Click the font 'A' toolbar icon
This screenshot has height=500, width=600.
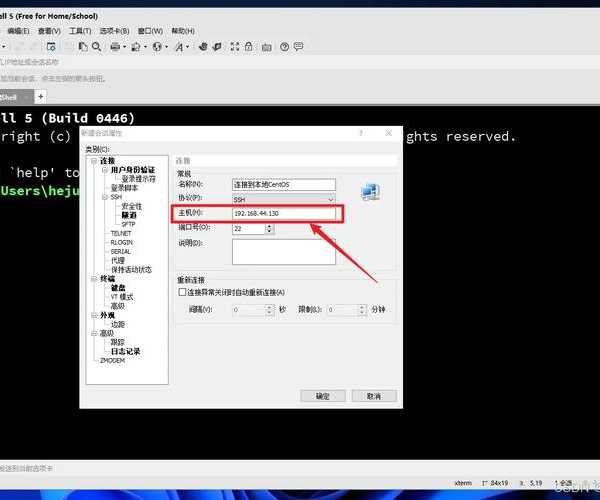coord(180,46)
